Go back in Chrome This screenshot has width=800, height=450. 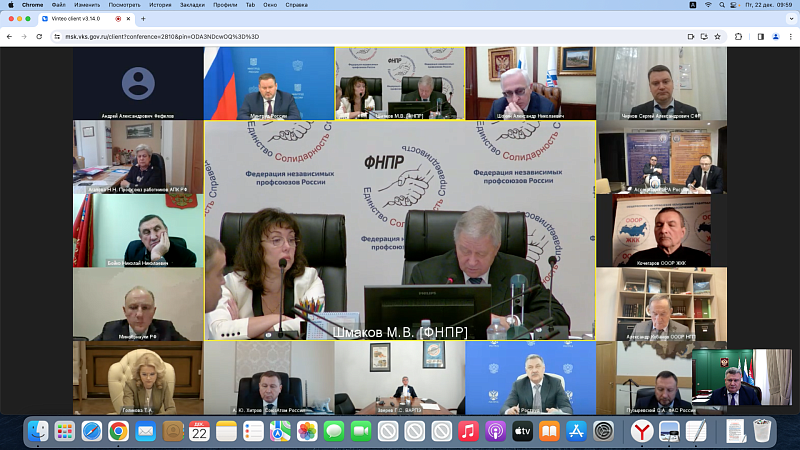(9, 37)
